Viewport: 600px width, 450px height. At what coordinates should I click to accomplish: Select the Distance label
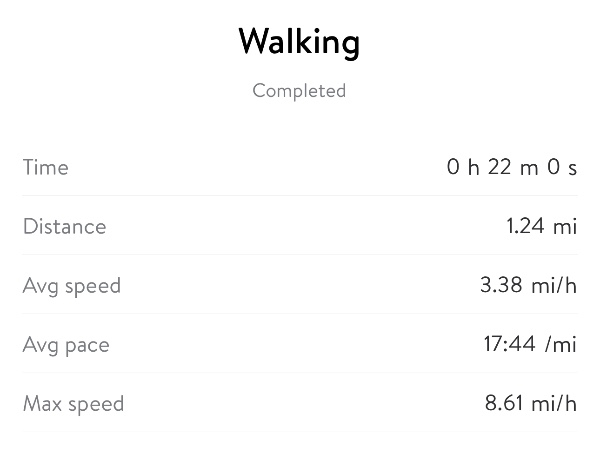(64, 226)
